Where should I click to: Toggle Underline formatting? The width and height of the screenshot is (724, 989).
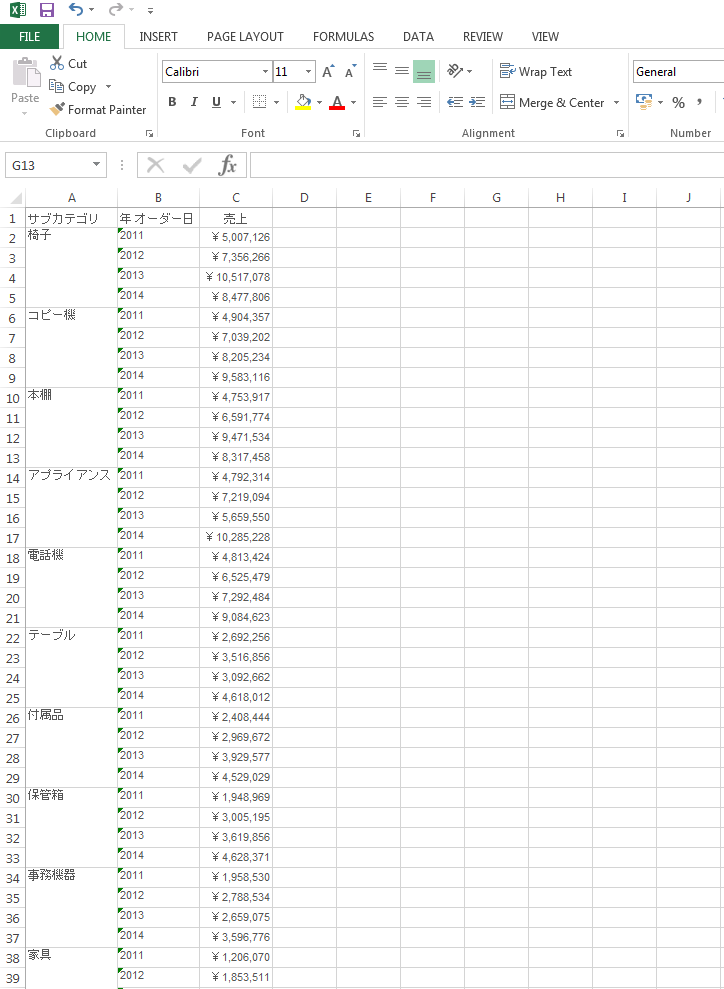click(x=216, y=102)
